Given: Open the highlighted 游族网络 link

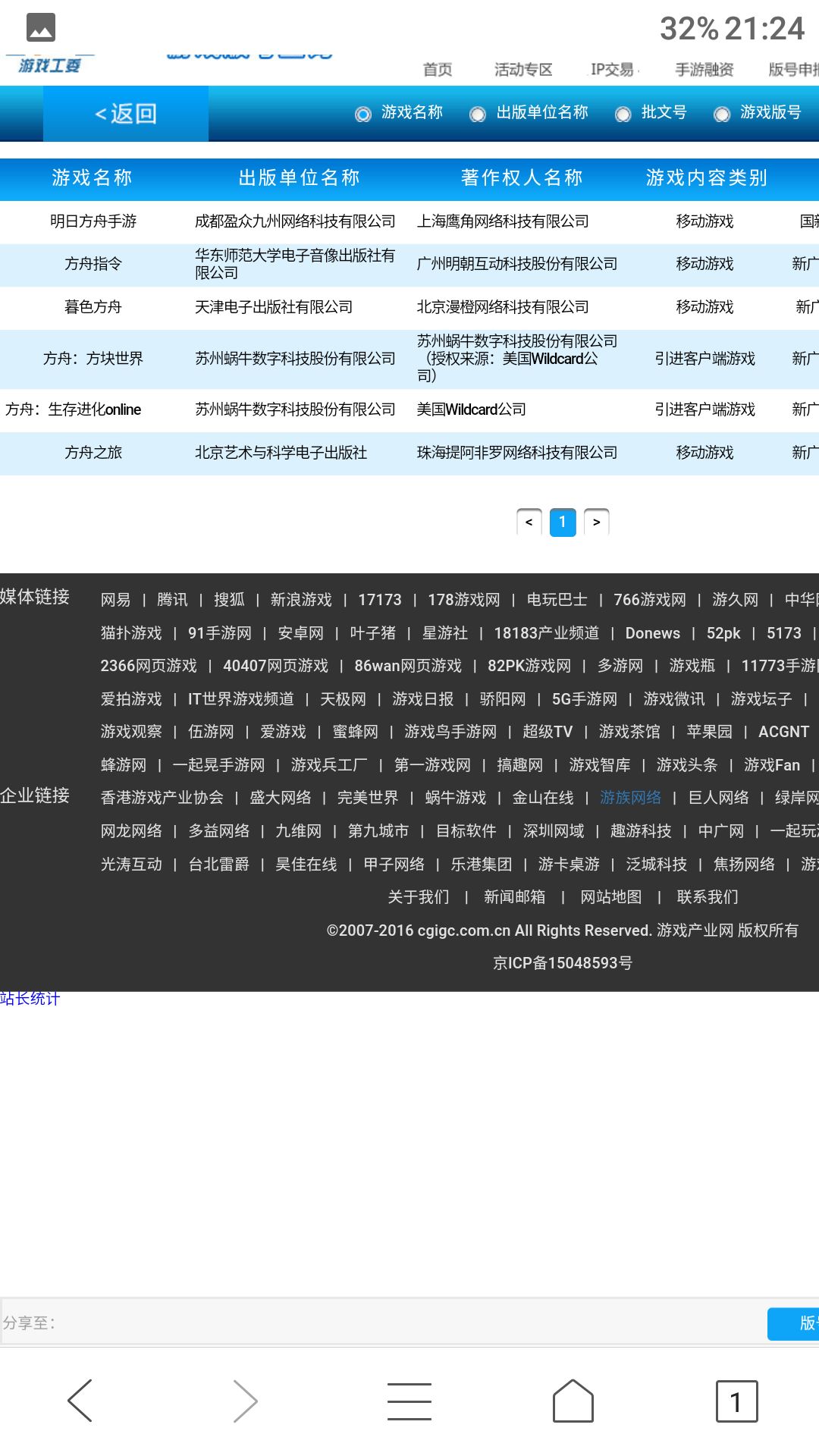Looking at the screenshot, I should pyautogui.click(x=631, y=798).
